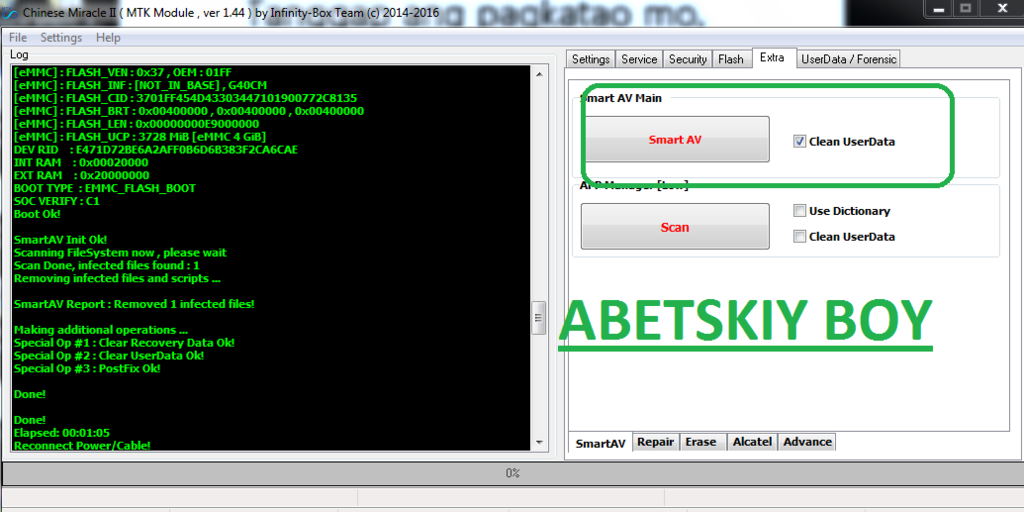Open the Erase bottom tab

[701, 442]
